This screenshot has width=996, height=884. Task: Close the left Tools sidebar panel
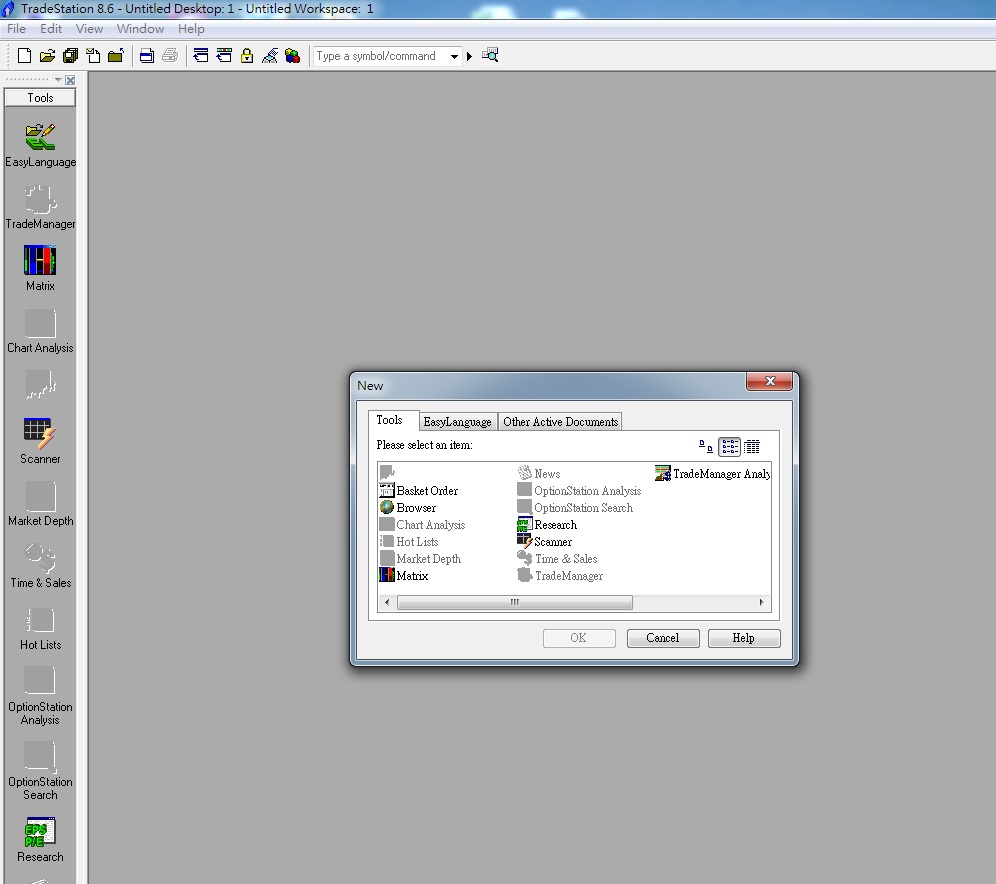click(x=71, y=80)
